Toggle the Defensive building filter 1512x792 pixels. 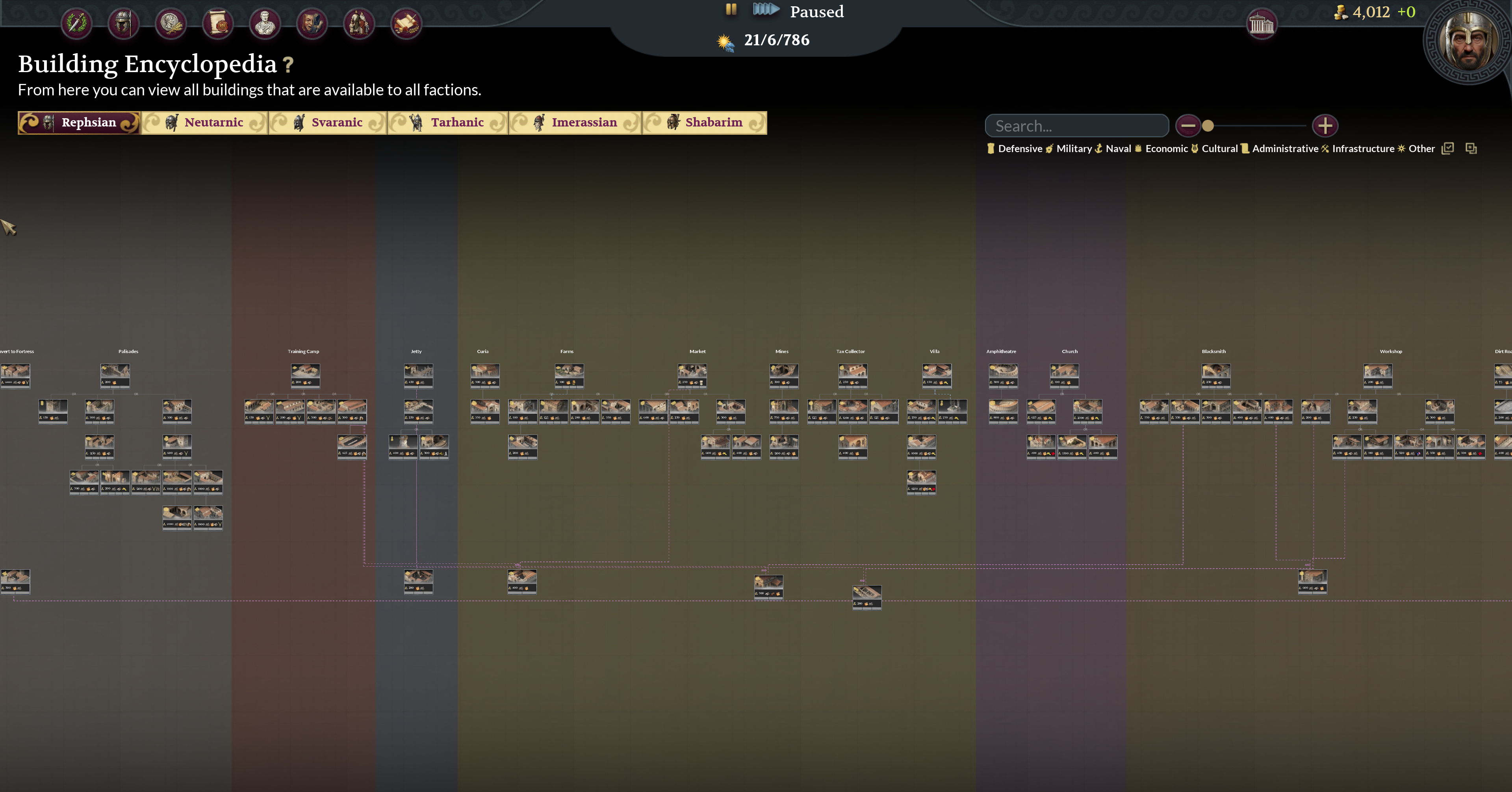(x=1015, y=149)
